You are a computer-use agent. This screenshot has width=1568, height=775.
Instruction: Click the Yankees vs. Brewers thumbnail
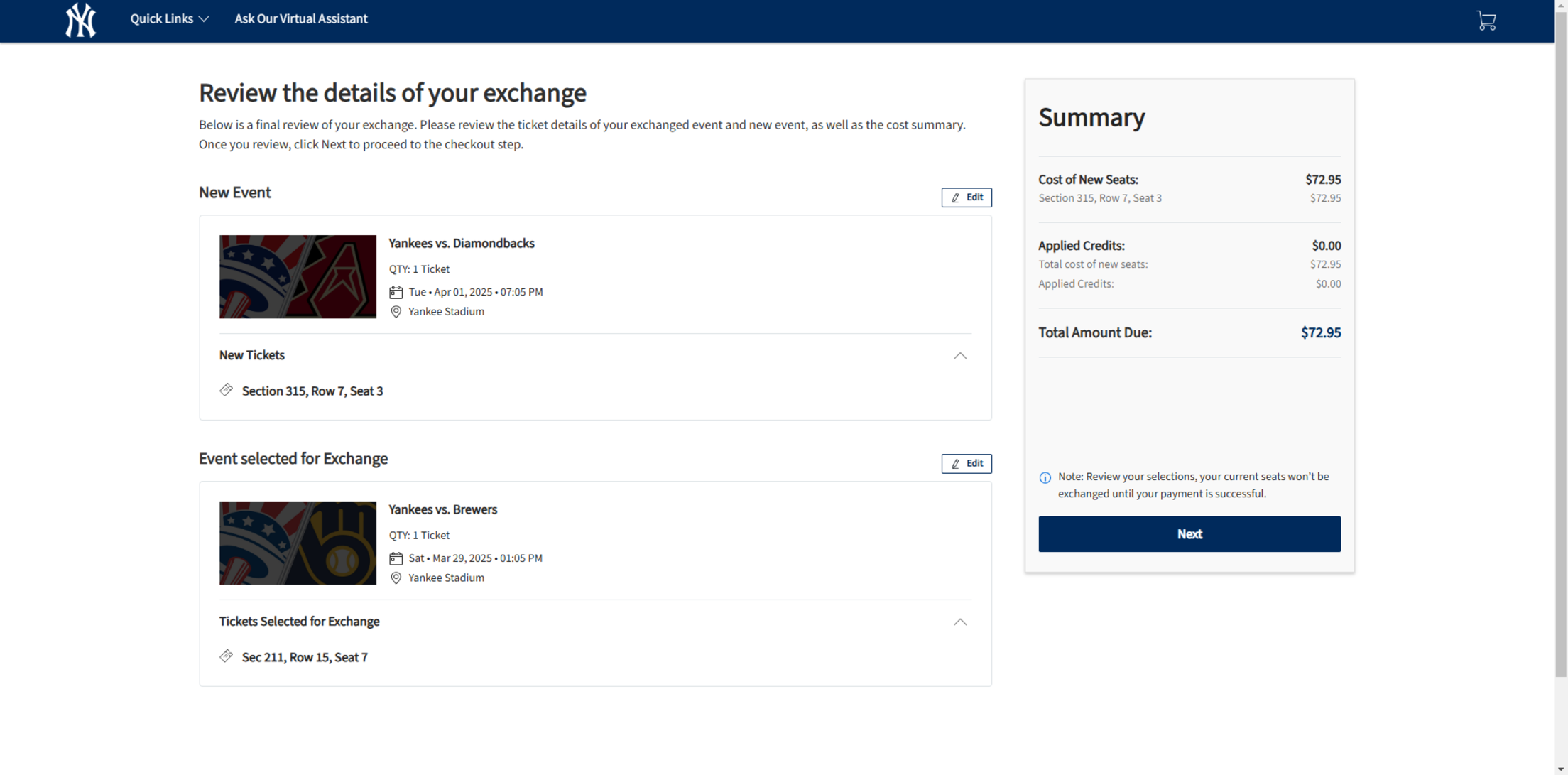pyautogui.click(x=298, y=542)
